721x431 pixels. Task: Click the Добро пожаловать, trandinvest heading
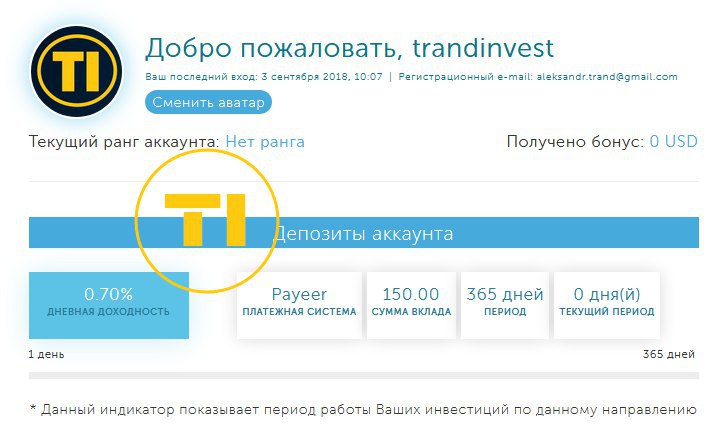(349, 48)
